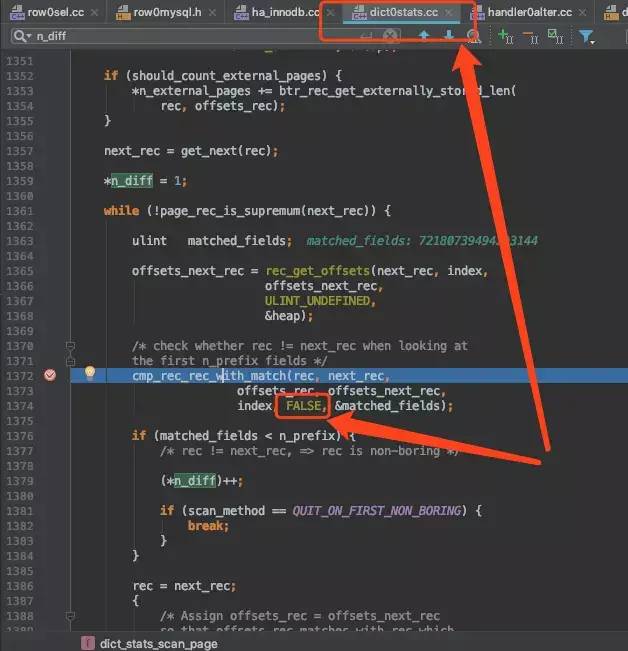Close the dict0stats.cc tab
The width and height of the screenshot is (628, 651).
(x=449, y=13)
